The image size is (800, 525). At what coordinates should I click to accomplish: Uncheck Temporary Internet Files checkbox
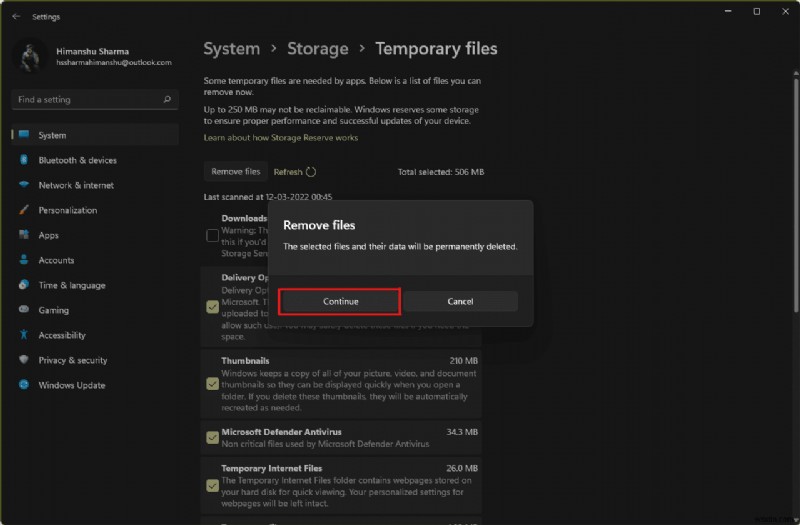(212, 486)
